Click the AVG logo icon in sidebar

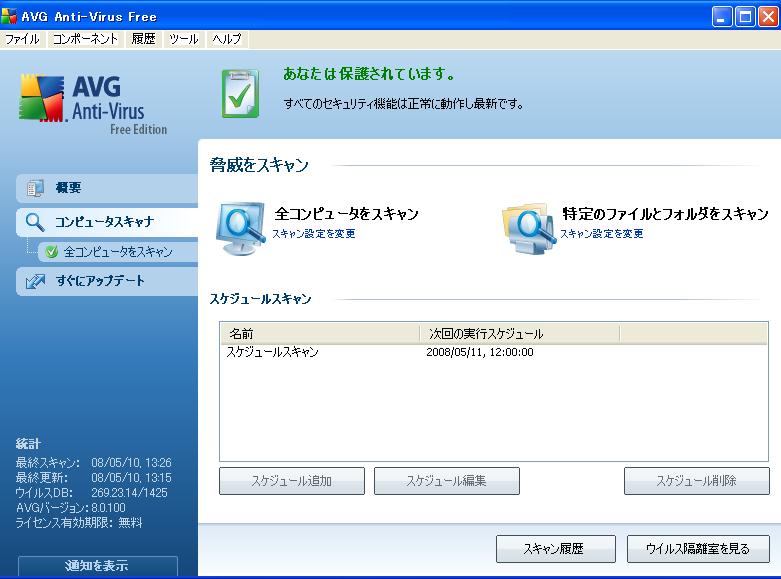(42, 98)
